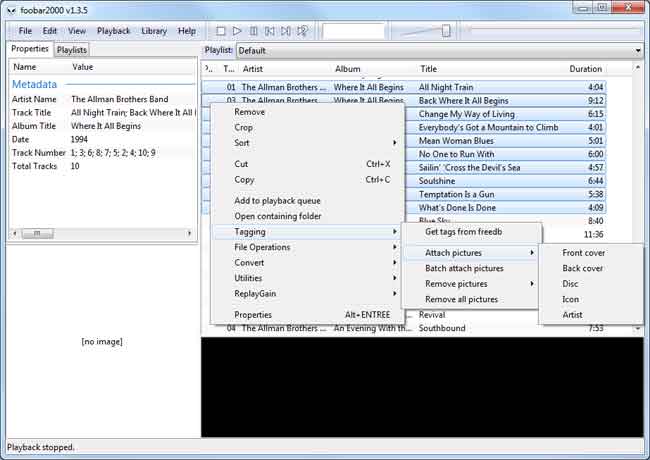Image resolution: width=650 pixels, height=460 pixels.
Task: Expand the Convert submenu
Action: click(307, 263)
